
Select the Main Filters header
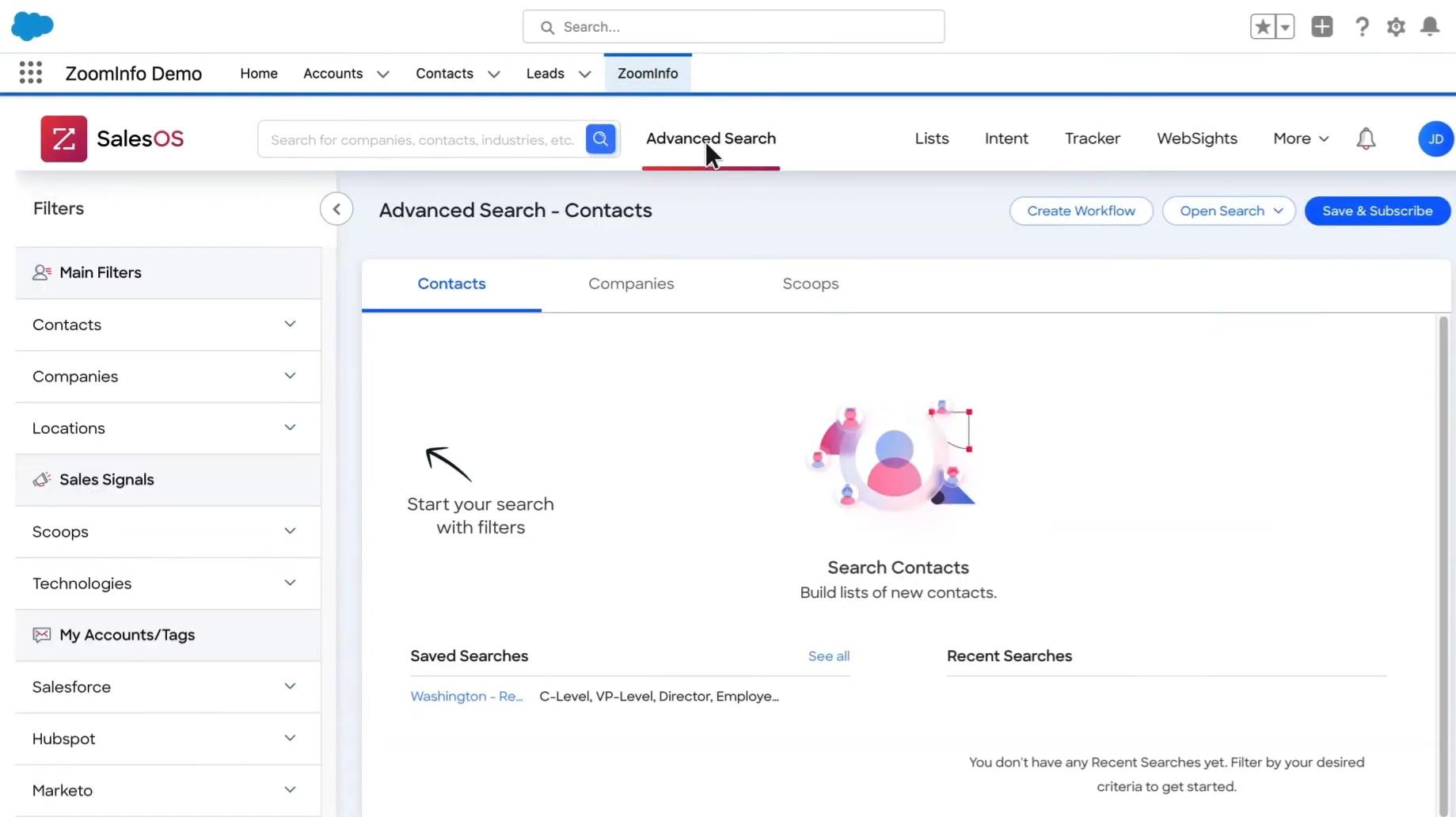(168, 272)
